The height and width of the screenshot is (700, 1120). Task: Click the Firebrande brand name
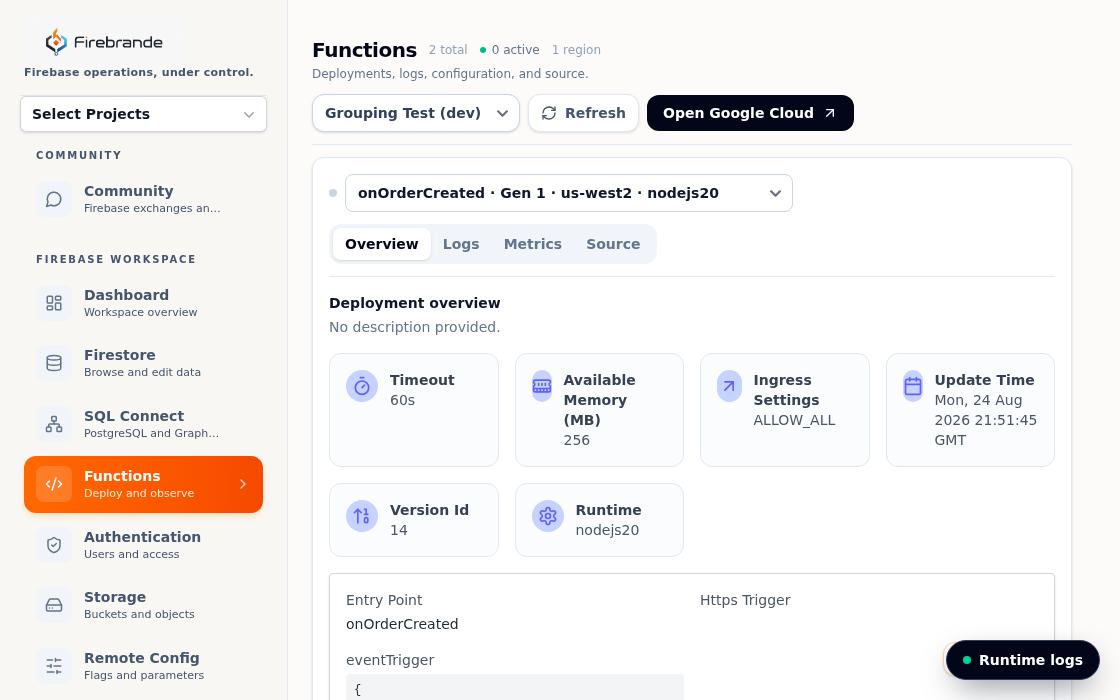pyautogui.click(x=118, y=42)
